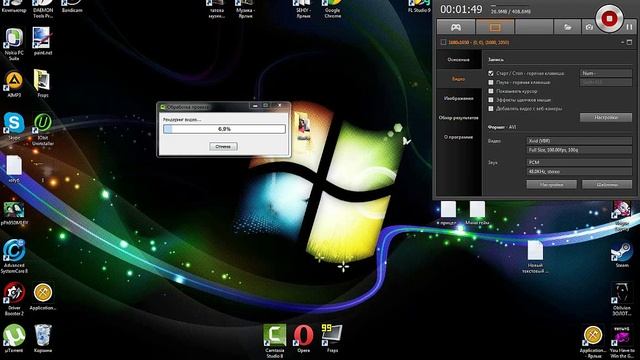640x360 pixels.
Task: Open the Изображения tab in Bandicam
Action: click(458, 98)
